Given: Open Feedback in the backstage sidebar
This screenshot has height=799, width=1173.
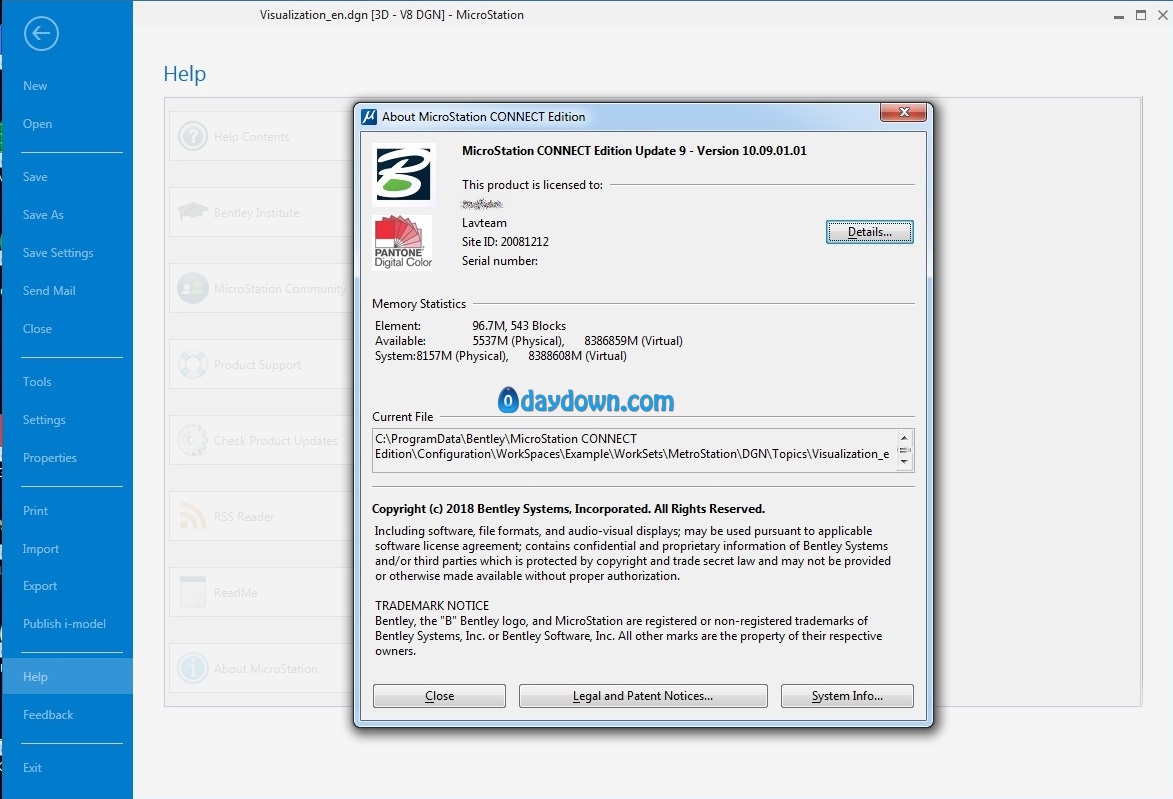Looking at the screenshot, I should 48,715.
